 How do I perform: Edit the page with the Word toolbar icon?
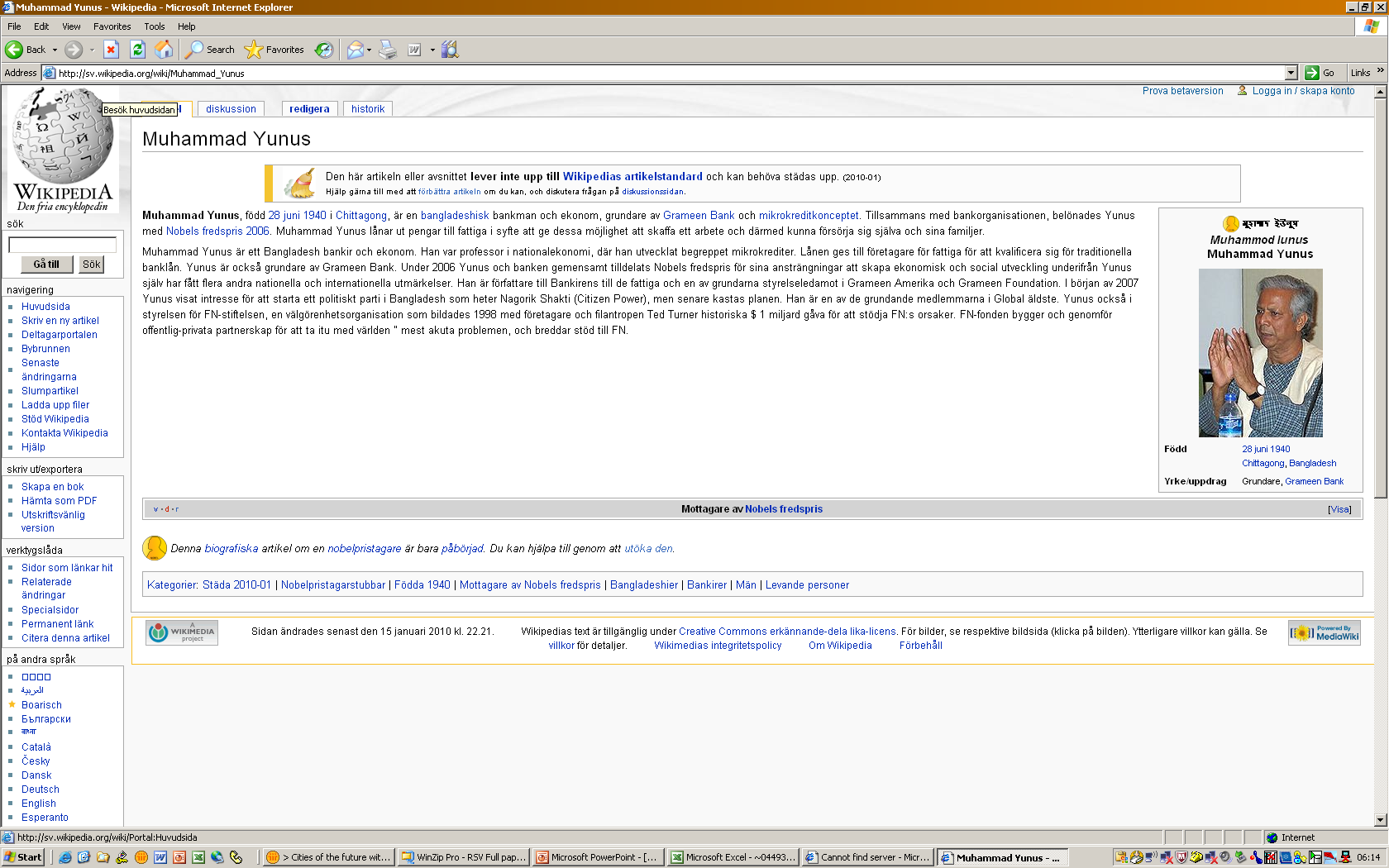pyautogui.click(x=414, y=50)
